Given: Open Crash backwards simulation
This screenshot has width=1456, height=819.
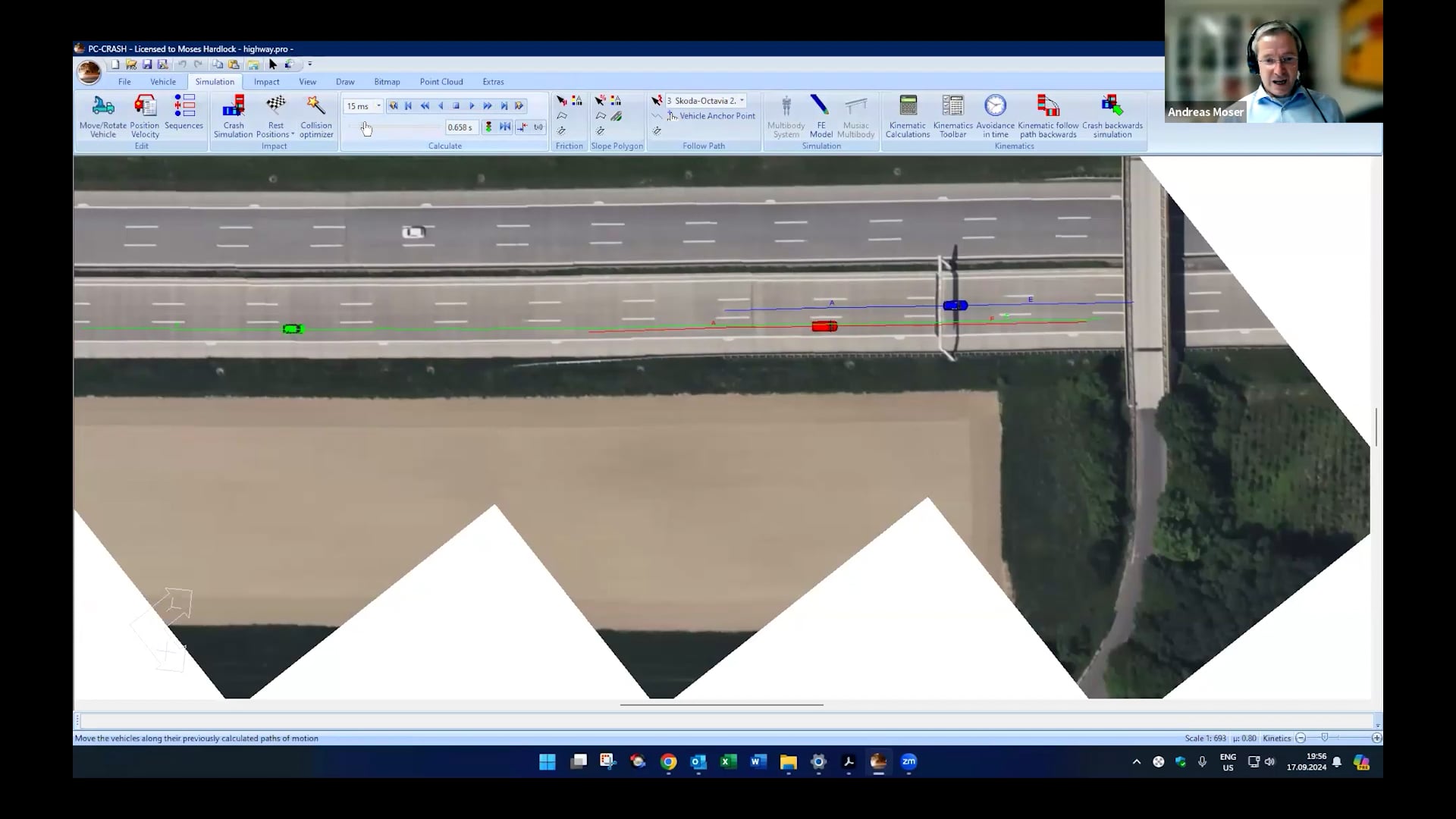Looking at the screenshot, I should [x=1112, y=116].
